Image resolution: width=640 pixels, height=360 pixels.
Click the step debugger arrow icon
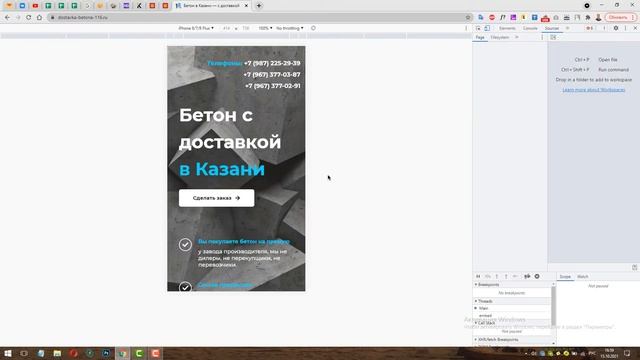[x=516, y=276]
